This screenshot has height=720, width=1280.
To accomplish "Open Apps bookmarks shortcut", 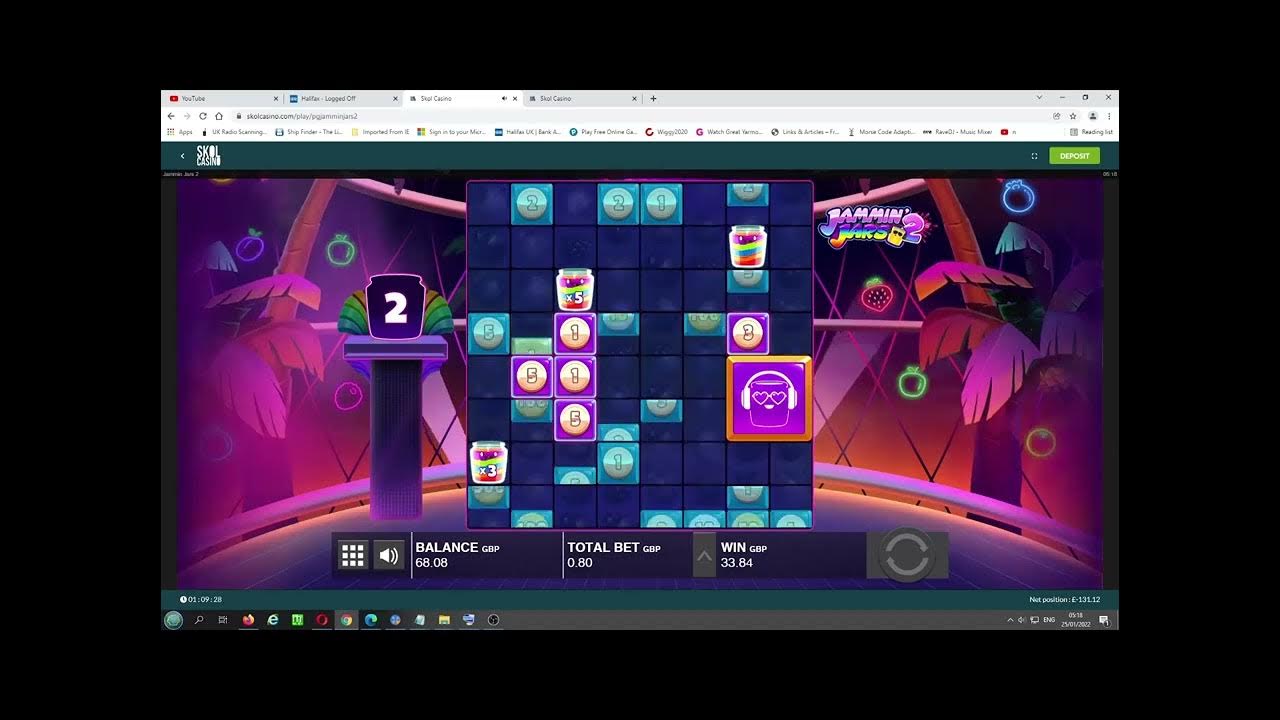I will [180, 132].
